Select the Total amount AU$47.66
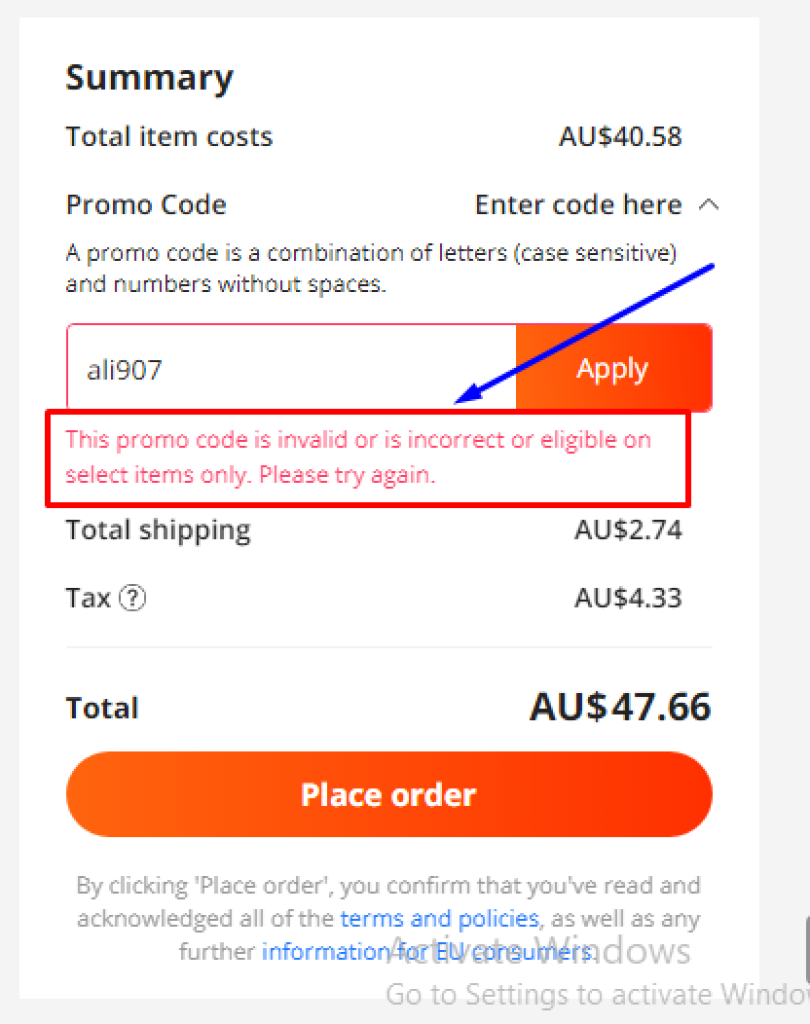Screen dimensions: 810x1024 tap(620, 707)
